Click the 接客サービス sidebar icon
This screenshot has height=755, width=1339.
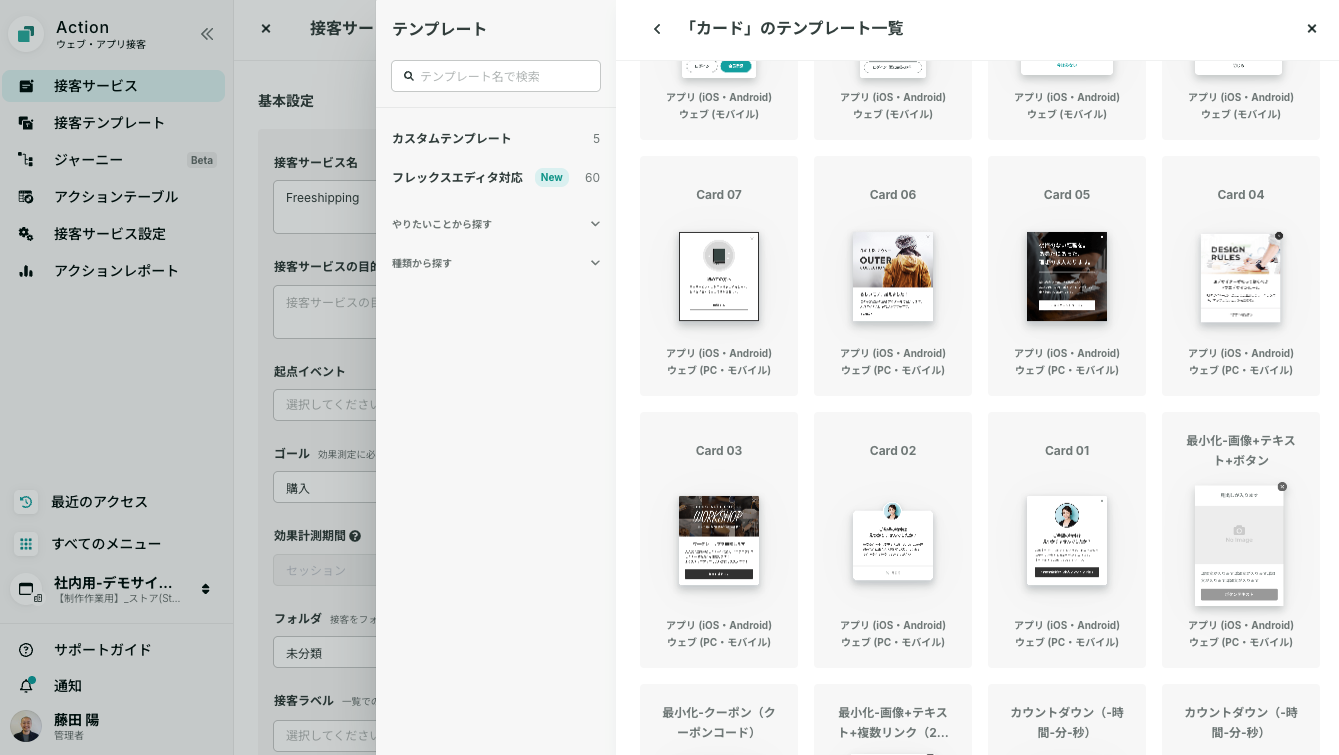[x=26, y=86]
